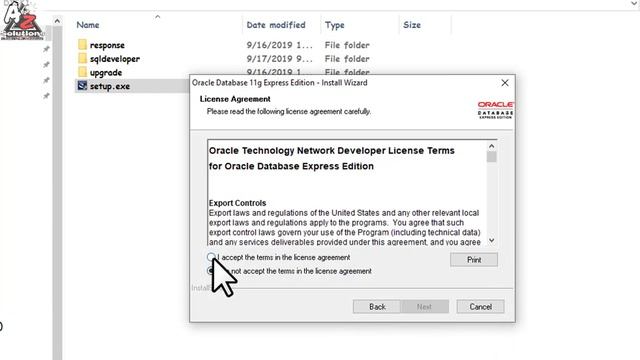Viewport: 640px width, 360px height.
Task: Click the first pin icon in the navigation pane
Action: pos(47,49)
